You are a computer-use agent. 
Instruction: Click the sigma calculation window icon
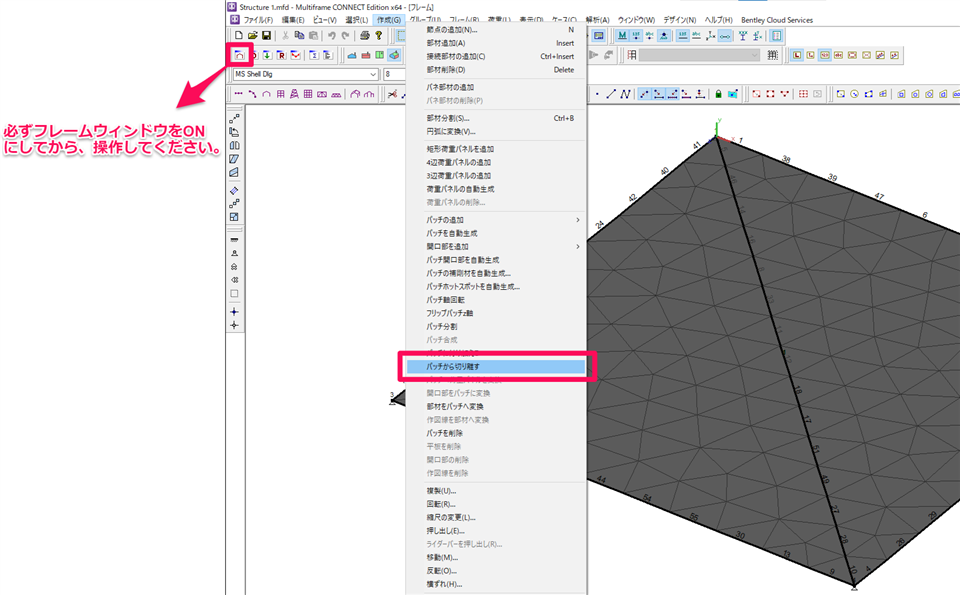[313, 55]
